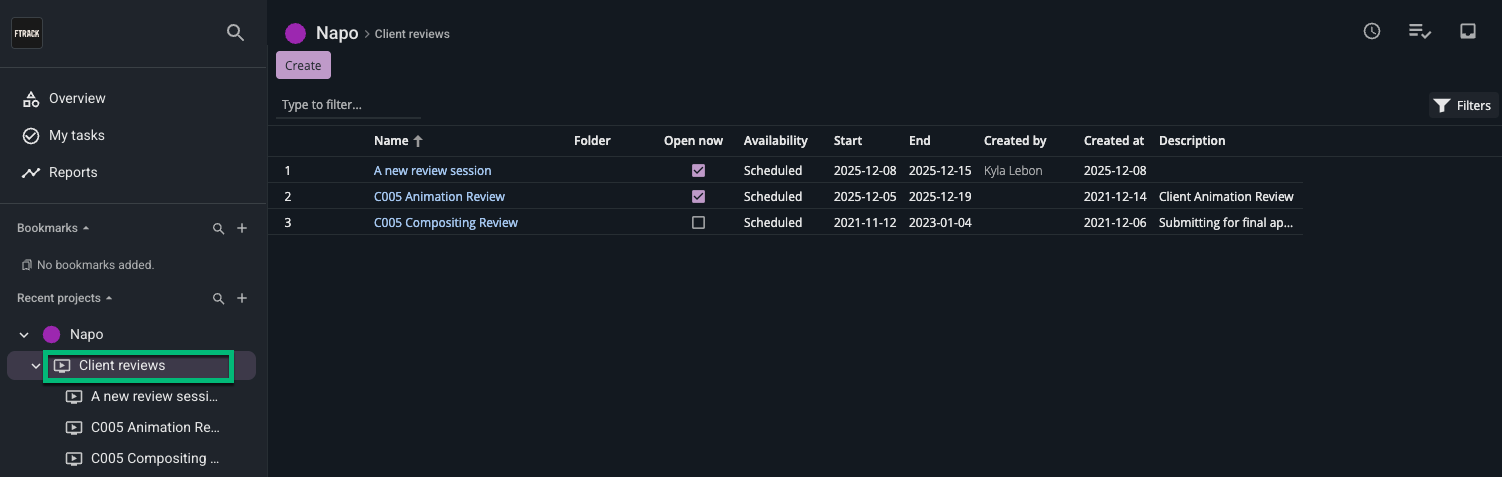Image resolution: width=1502 pixels, height=477 pixels.
Task: Click the purple Napo project color circle
Action: coord(295,33)
